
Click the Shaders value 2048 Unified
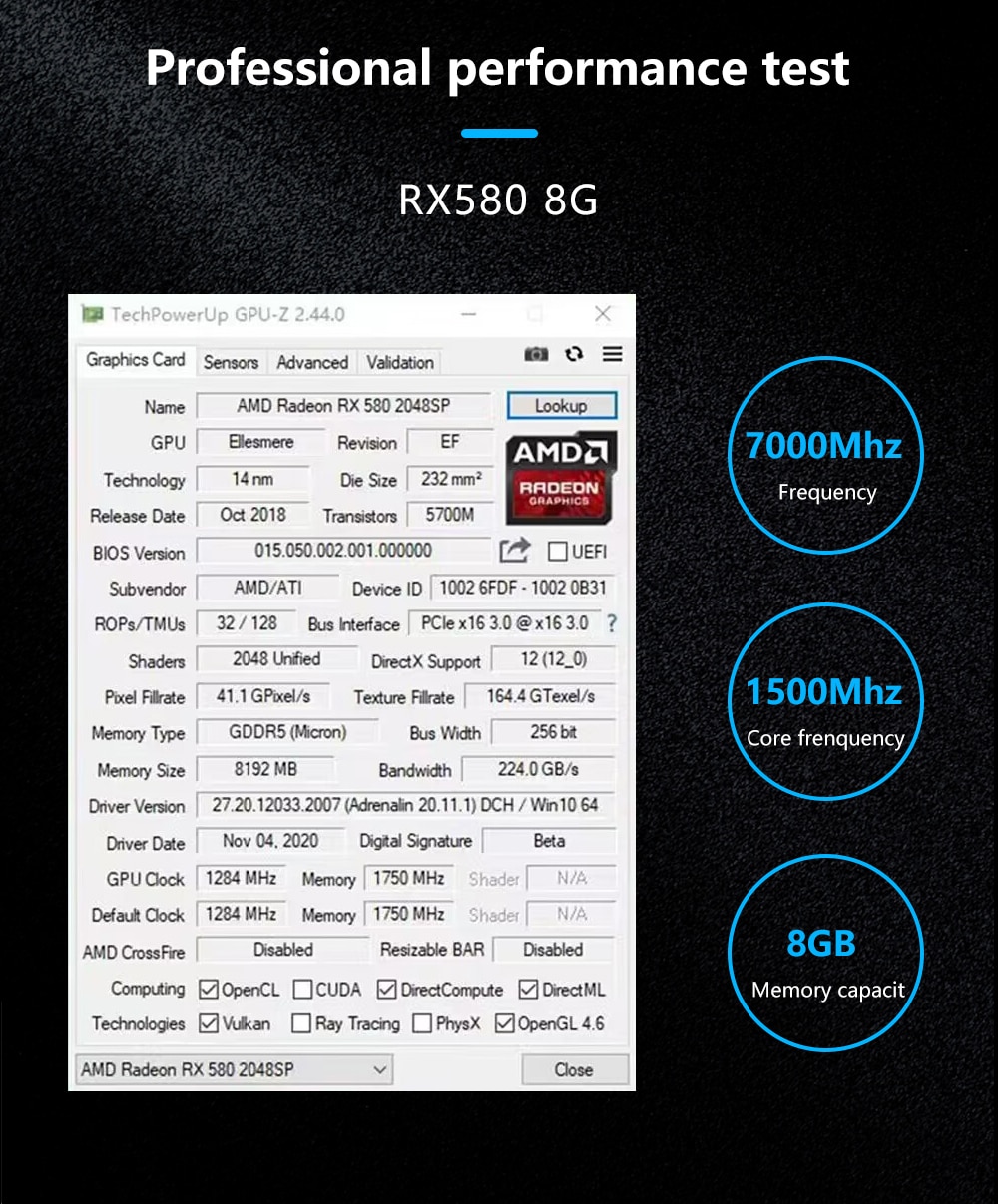(x=276, y=659)
